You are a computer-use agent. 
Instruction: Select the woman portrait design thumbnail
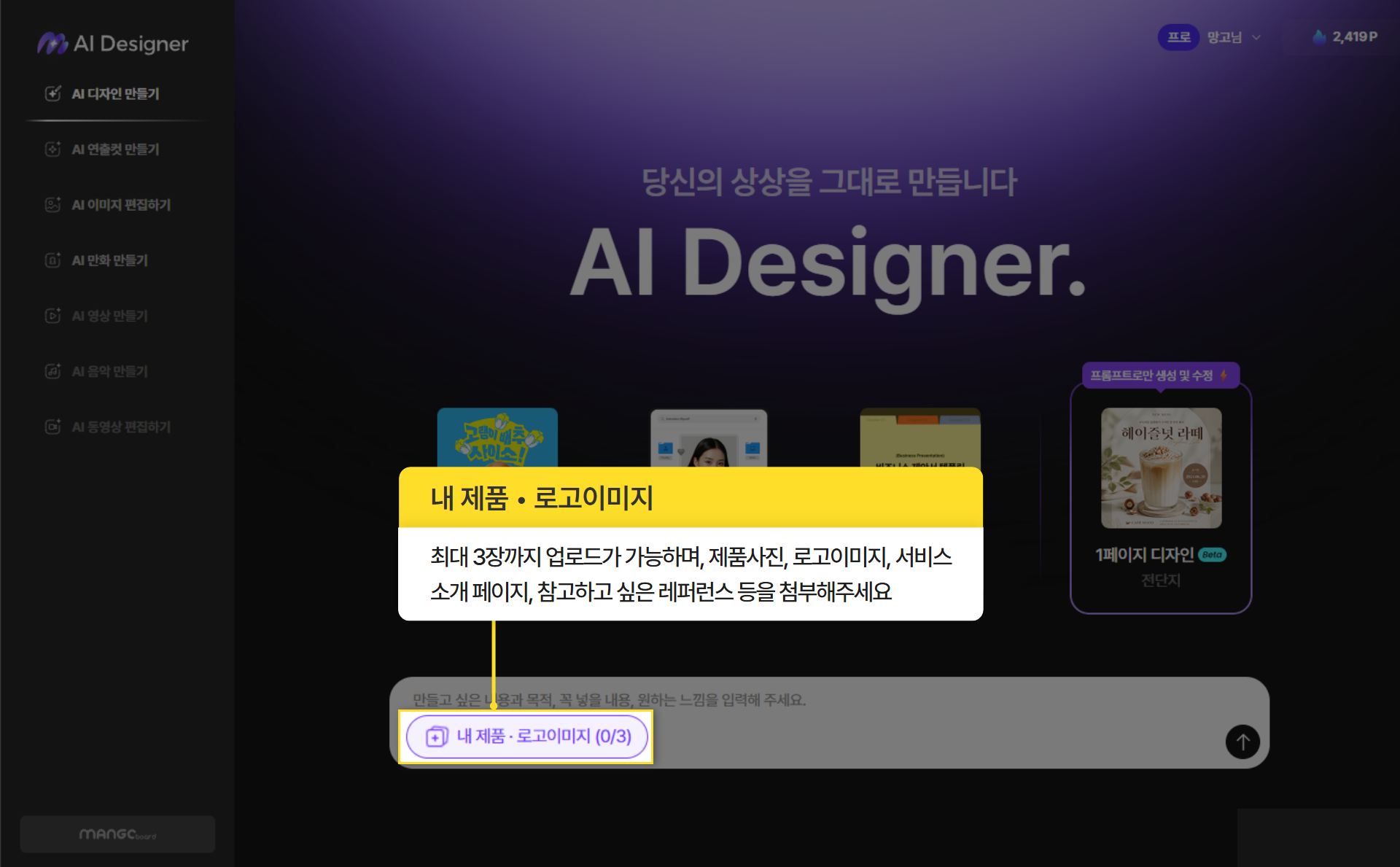[709, 438]
